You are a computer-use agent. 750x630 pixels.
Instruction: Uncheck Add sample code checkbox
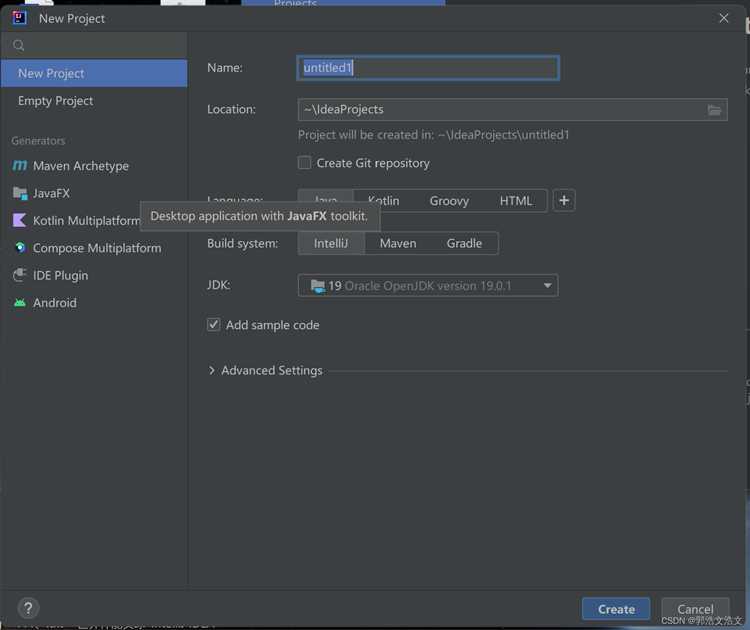(x=213, y=324)
